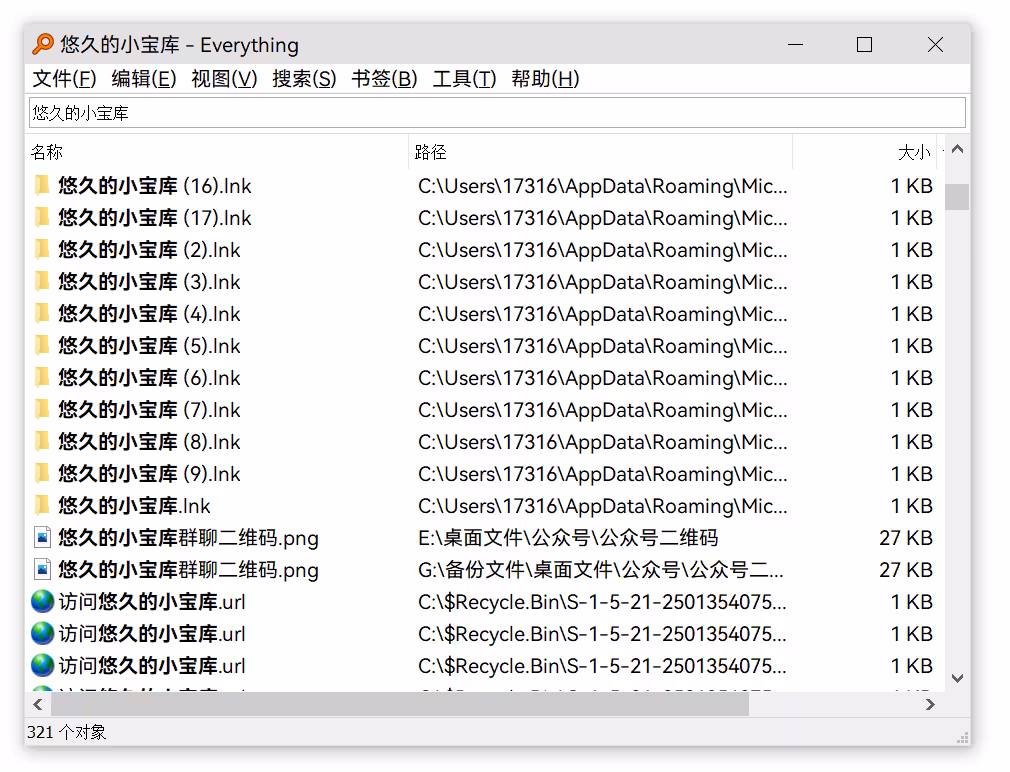The image size is (1010, 772).
Task: Select first 访问悠久的小宝库.url file name
Action: pyautogui.click(x=152, y=602)
